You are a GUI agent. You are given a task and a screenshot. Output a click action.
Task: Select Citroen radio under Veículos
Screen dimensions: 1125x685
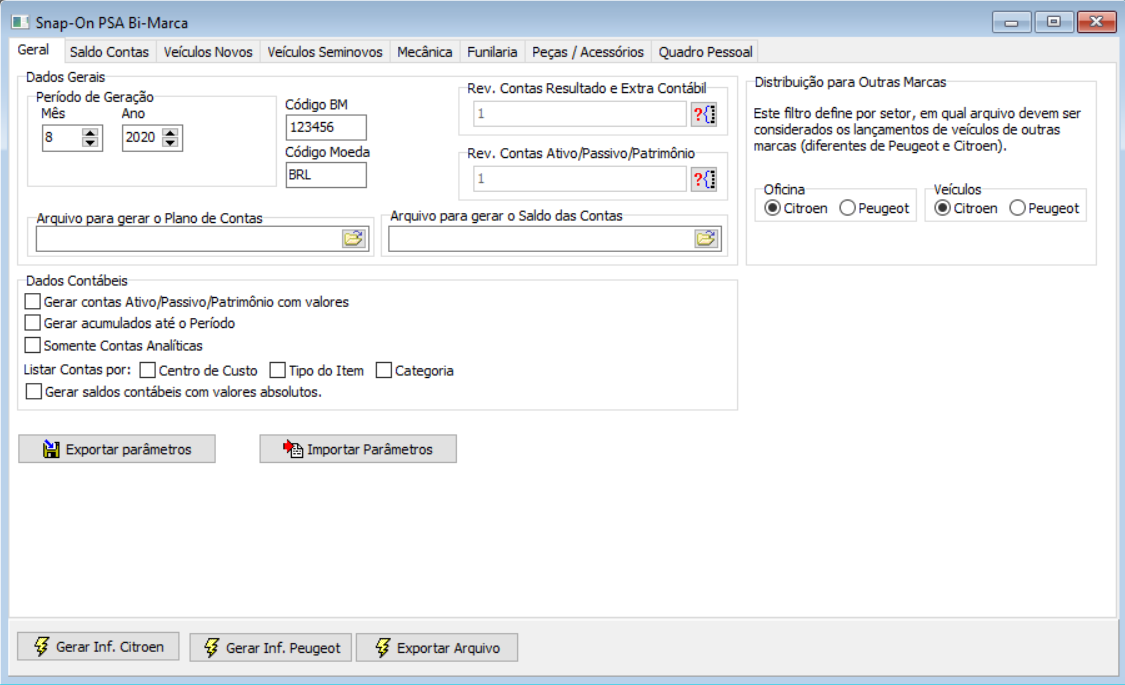pyautogui.click(x=943, y=208)
